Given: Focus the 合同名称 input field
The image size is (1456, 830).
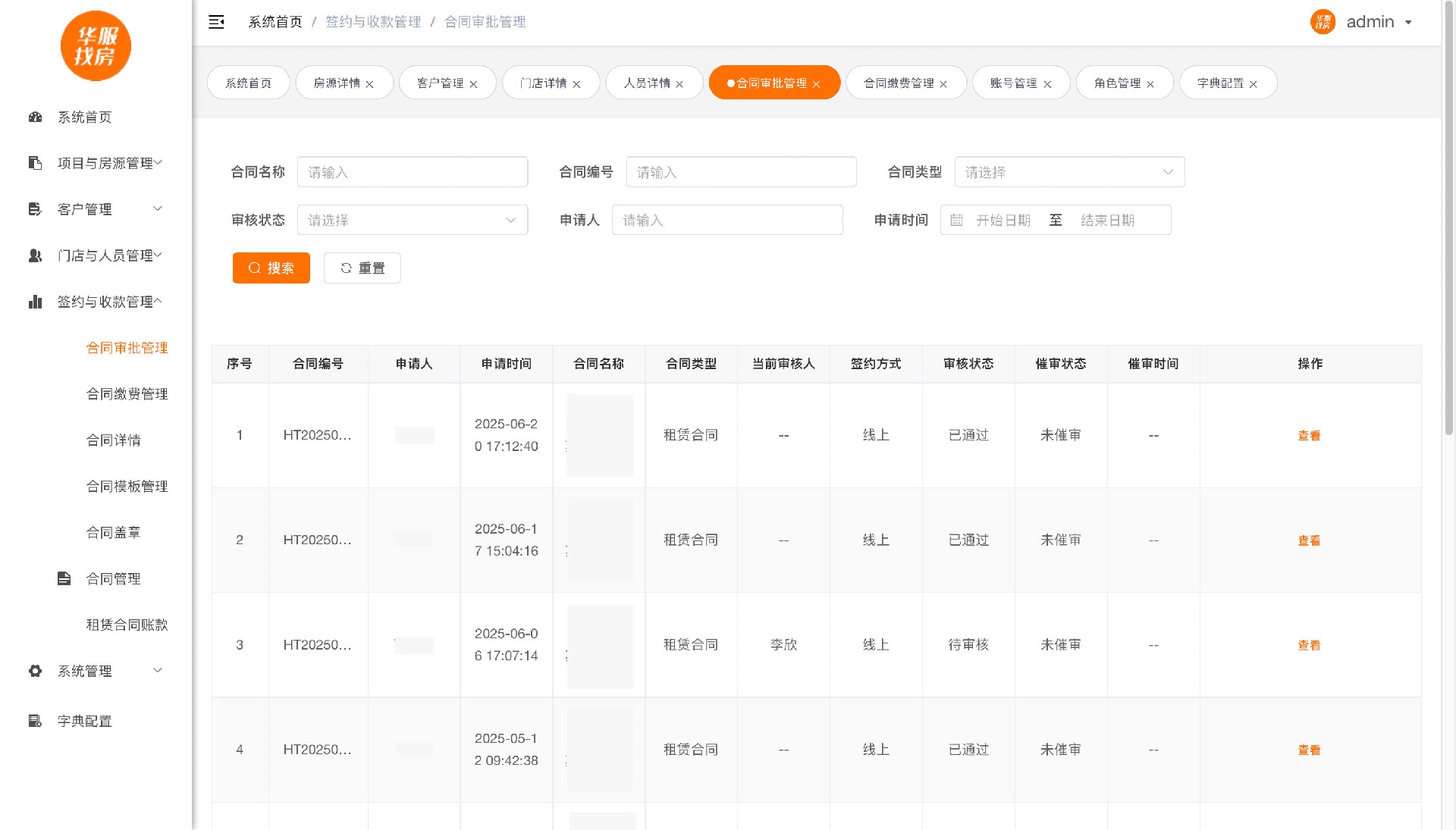Looking at the screenshot, I should click(x=412, y=172).
